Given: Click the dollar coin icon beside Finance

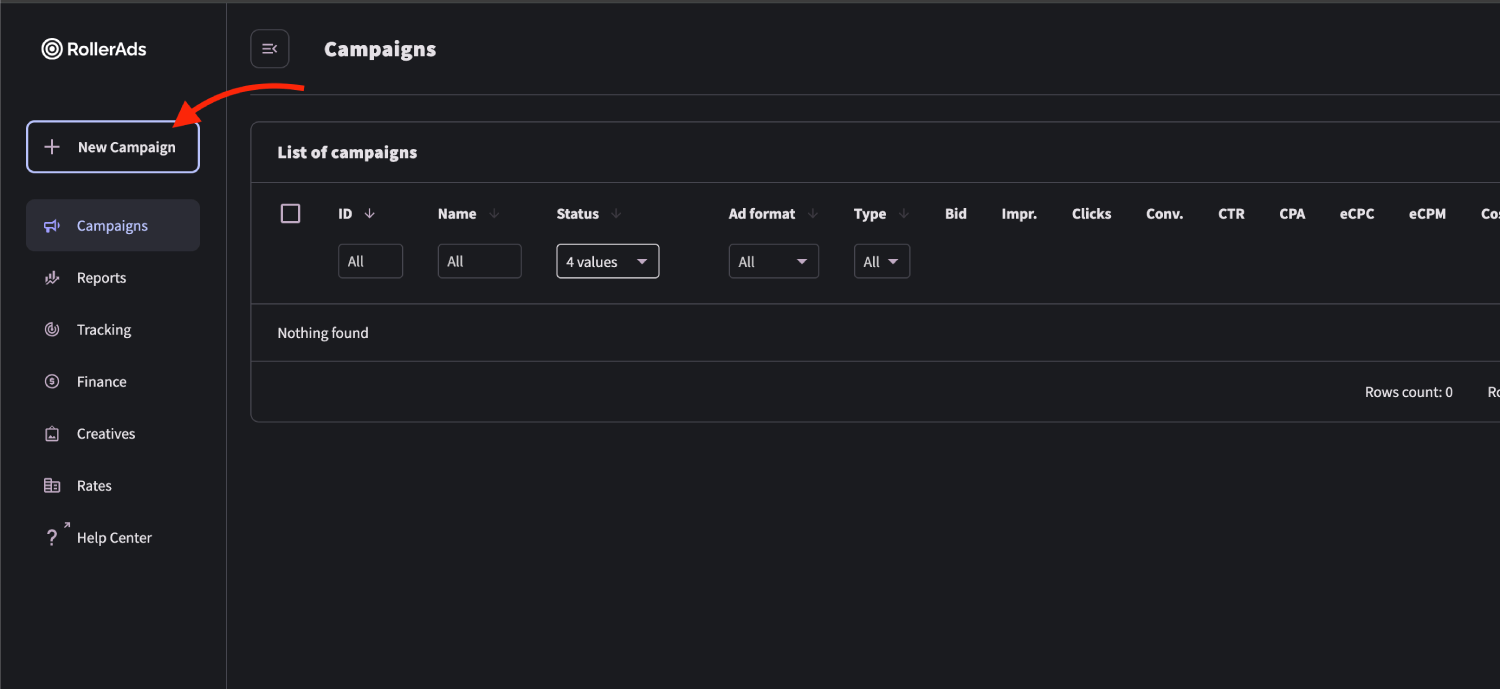Looking at the screenshot, I should coord(52,382).
